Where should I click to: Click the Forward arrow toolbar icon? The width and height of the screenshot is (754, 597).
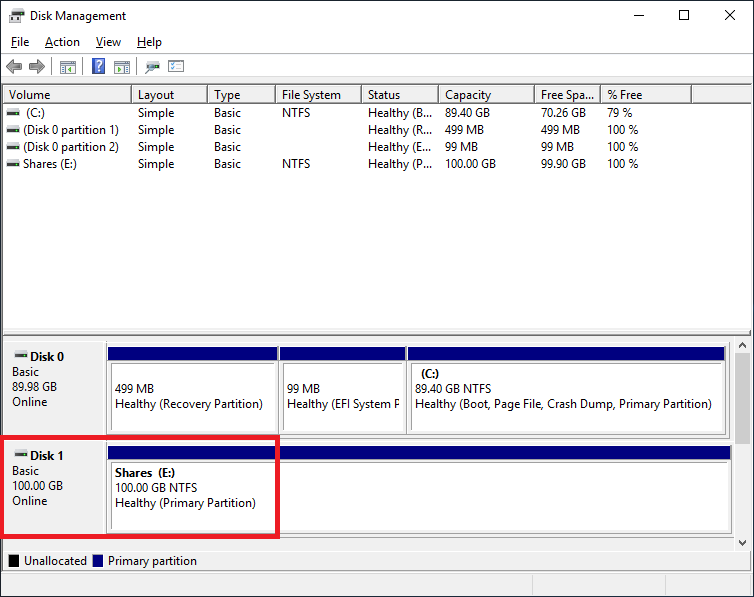37,67
